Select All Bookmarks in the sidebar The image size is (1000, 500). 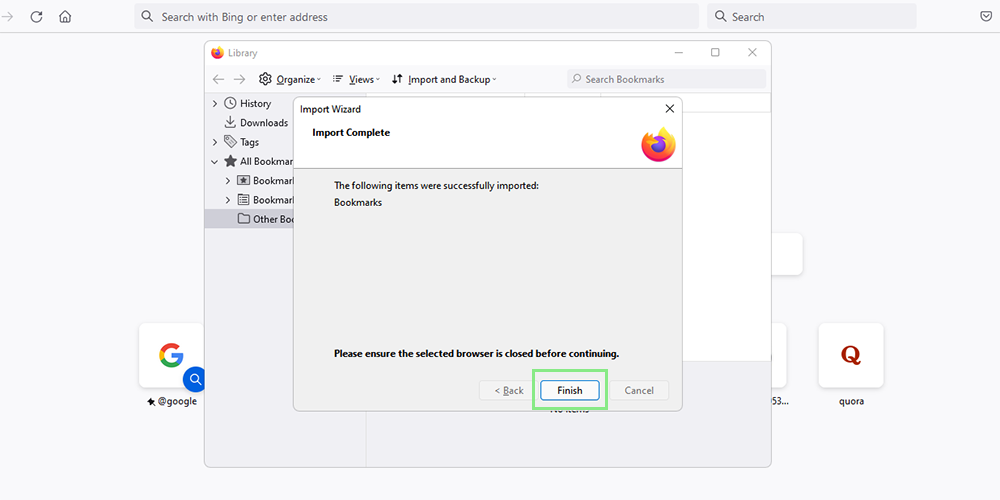pyautogui.click(x=266, y=161)
